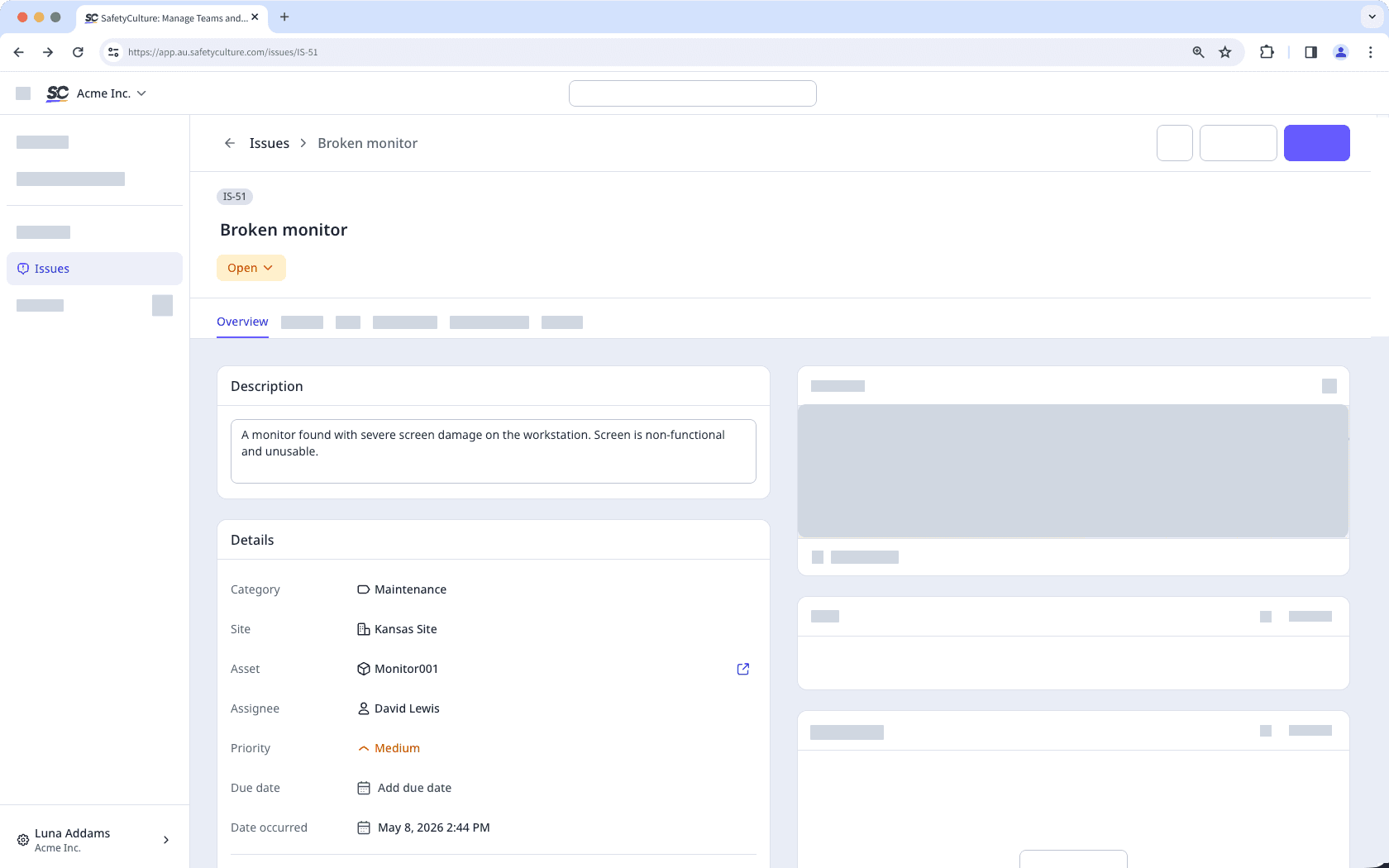Click the calendar icon beside date occurred
Viewport: 1389px width, 868px height.
pyautogui.click(x=364, y=827)
